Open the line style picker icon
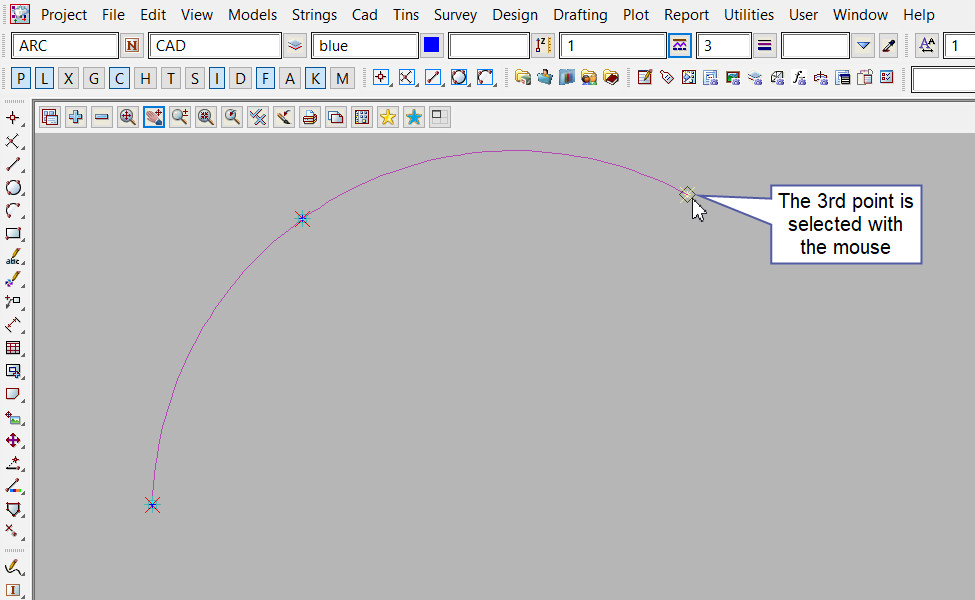 point(680,46)
